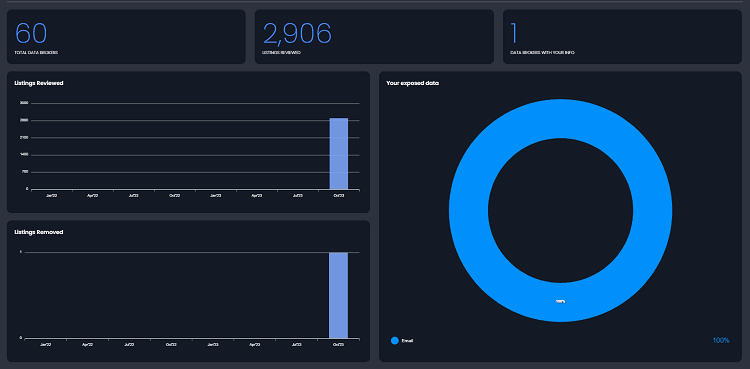Click Jan'23 axis label in Listings Removed chart
This screenshot has width=750, height=369.
pos(212,345)
